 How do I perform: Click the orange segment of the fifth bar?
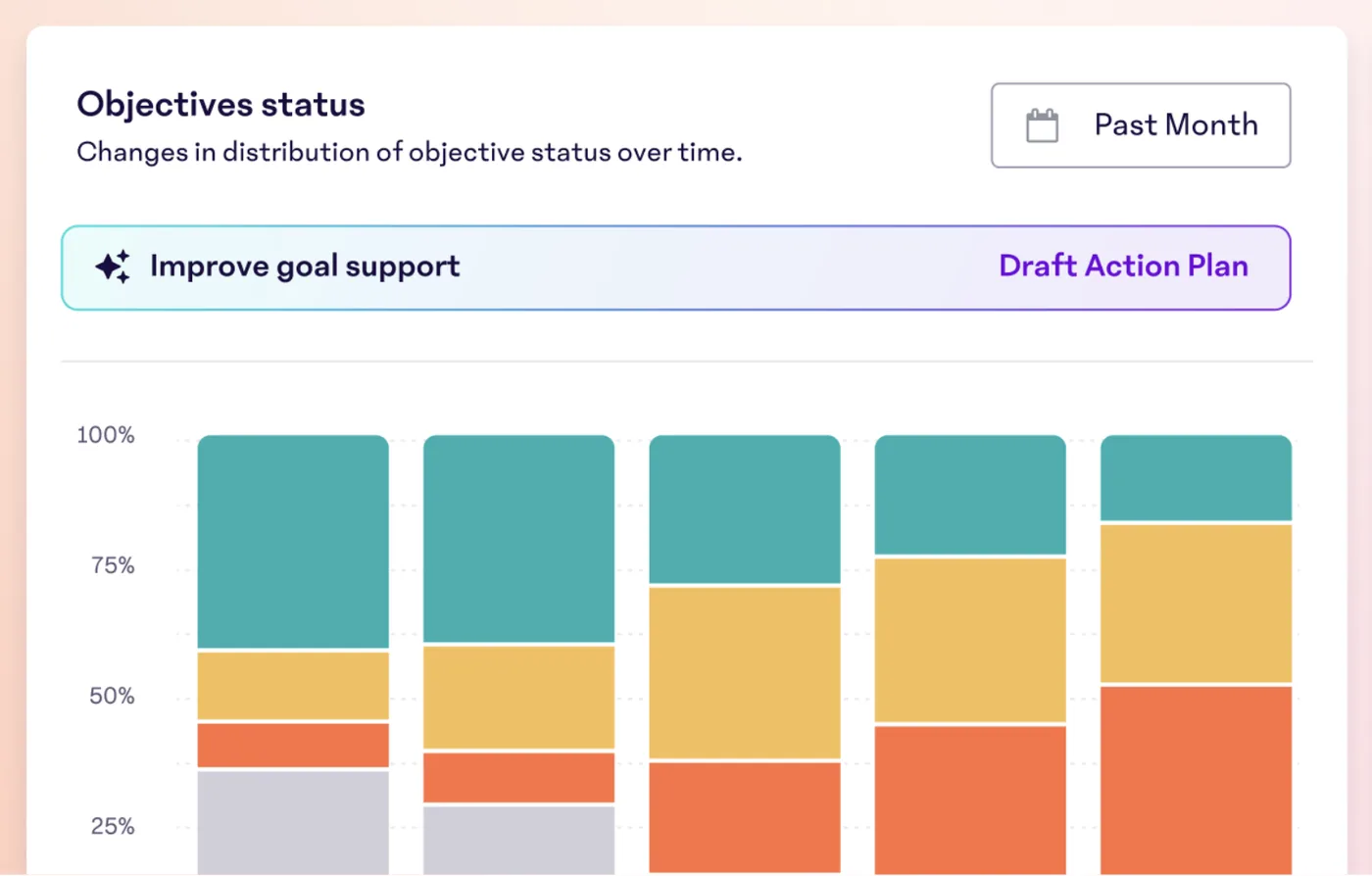click(1196, 781)
